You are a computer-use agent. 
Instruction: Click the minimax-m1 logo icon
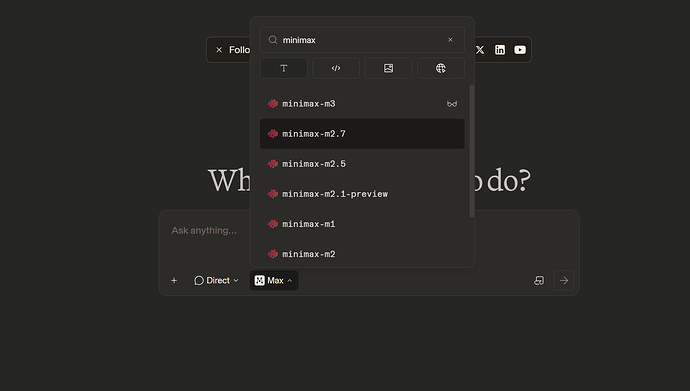(x=273, y=224)
